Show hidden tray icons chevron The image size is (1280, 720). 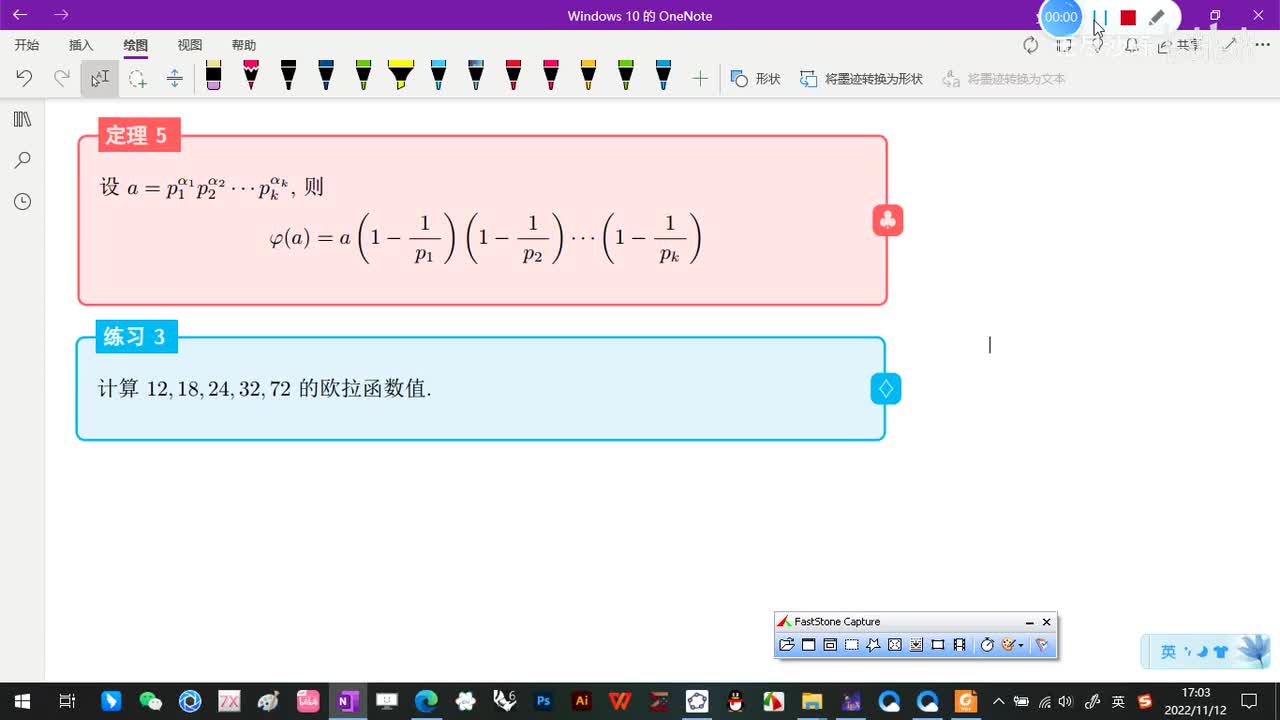(998, 701)
